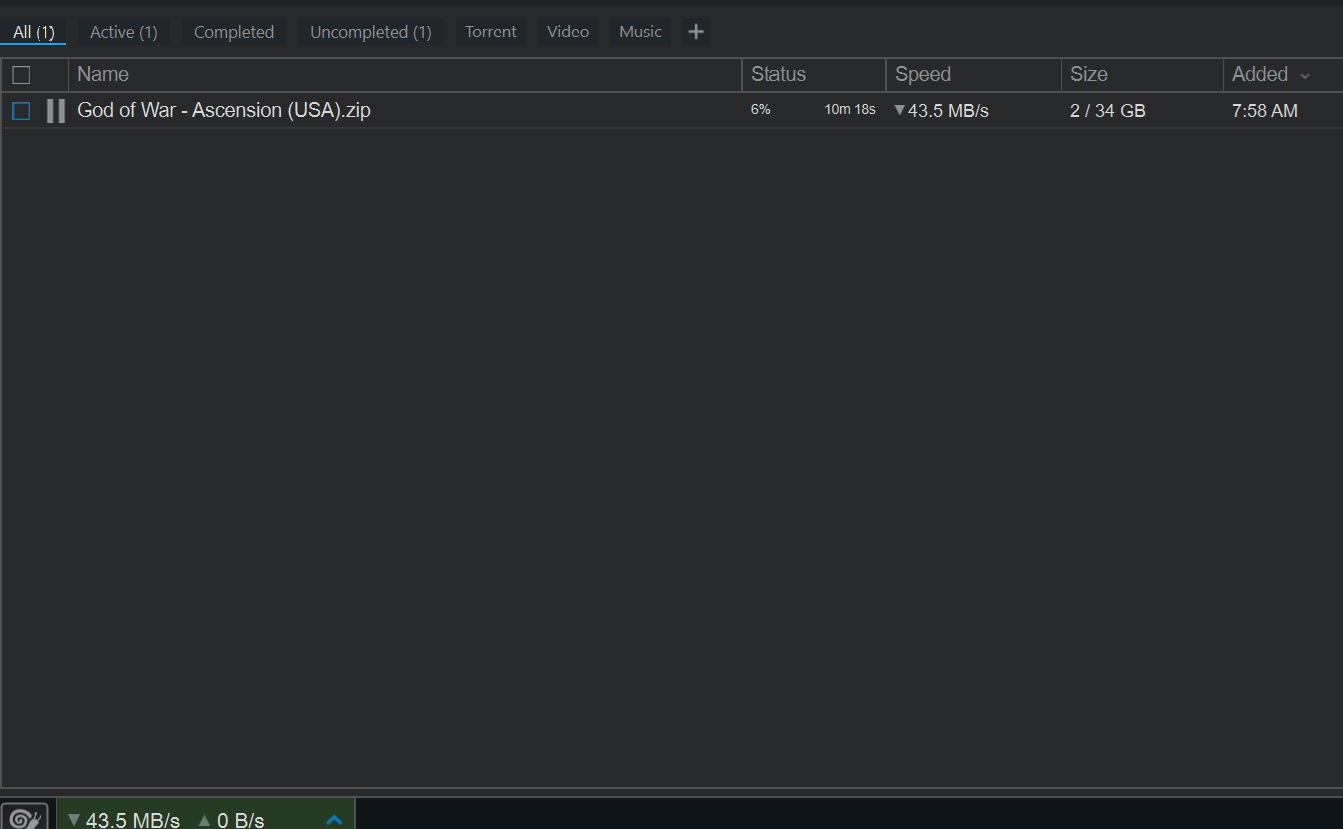Click the 10m 18s remaining time
This screenshot has width=1343, height=829.
[x=850, y=110]
